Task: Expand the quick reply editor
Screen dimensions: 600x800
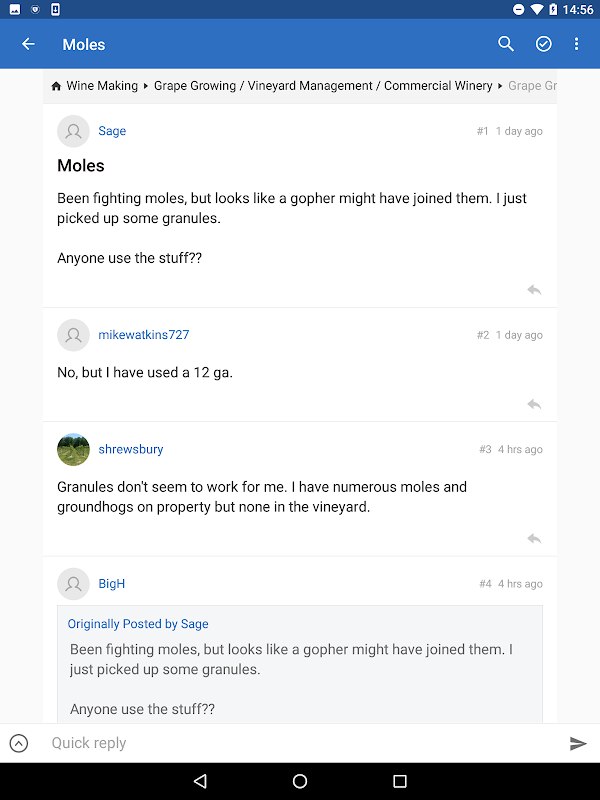Action: click(19, 743)
